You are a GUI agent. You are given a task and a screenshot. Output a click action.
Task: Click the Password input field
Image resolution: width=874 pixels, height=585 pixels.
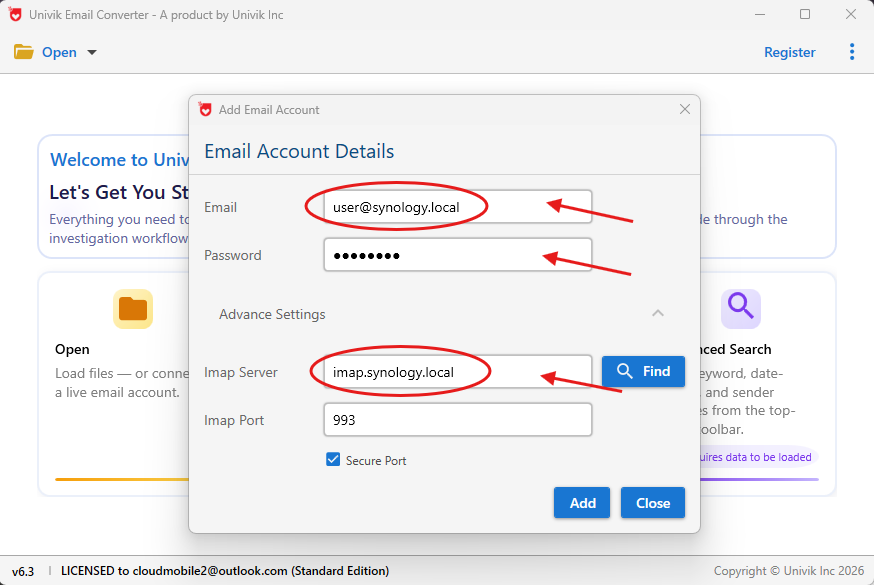tap(458, 255)
